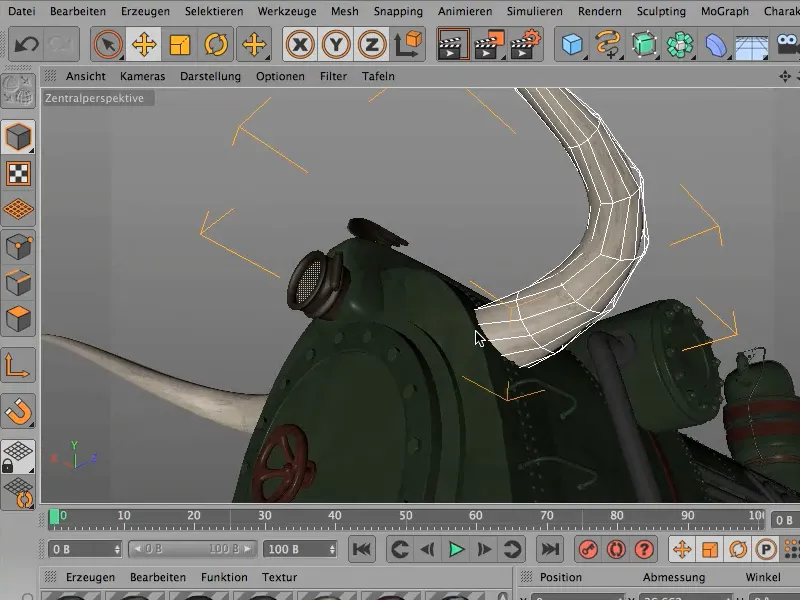Render the active view with the clapperboard icon
This screenshot has width=800, height=600.
click(453, 45)
